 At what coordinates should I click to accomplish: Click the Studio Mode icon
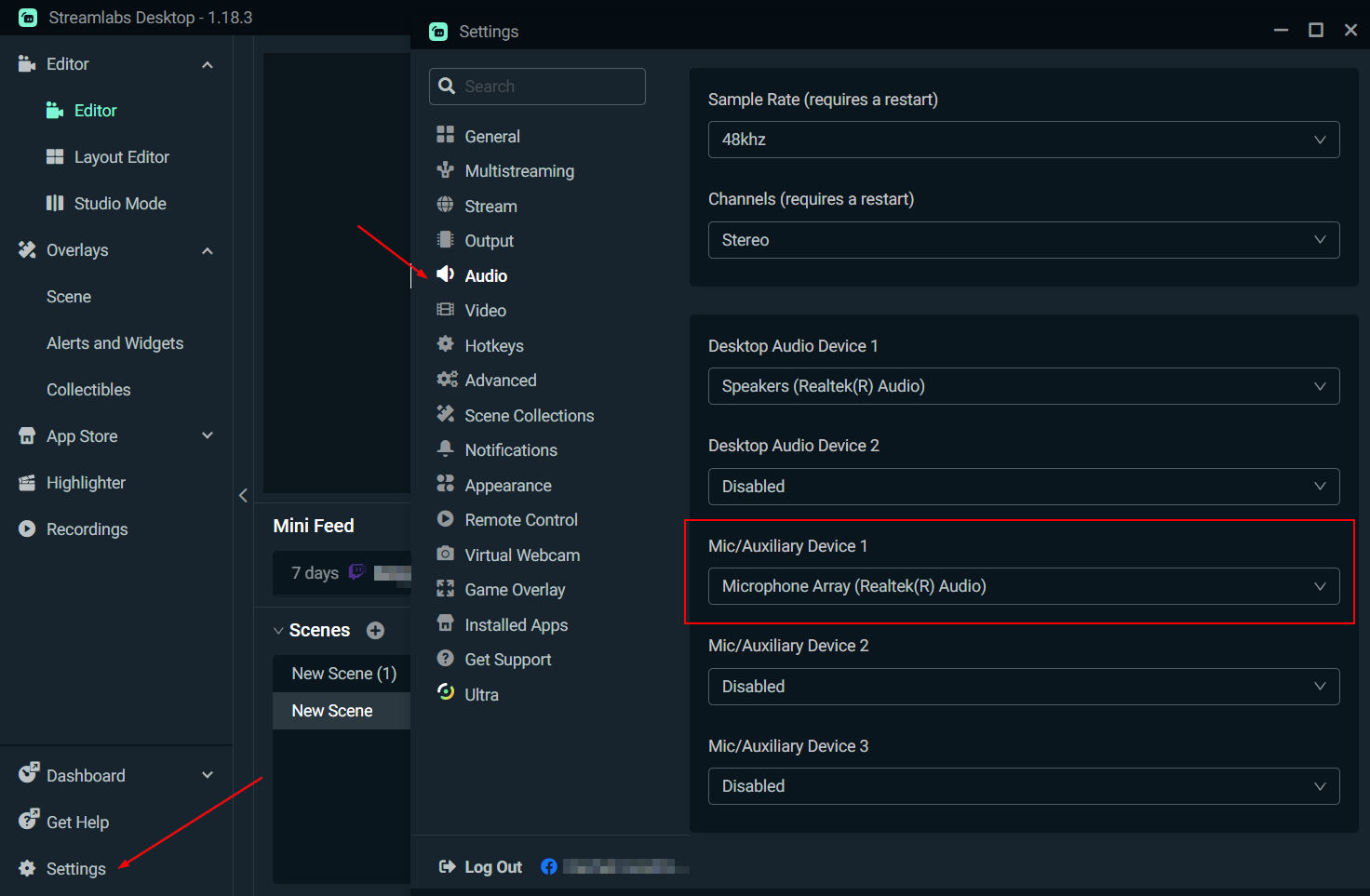point(55,203)
